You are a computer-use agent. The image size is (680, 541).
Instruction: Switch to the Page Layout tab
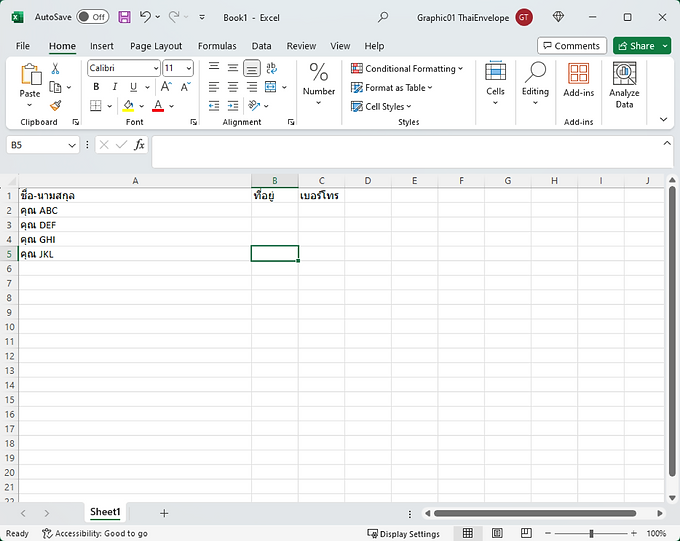[x=156, y=46]
